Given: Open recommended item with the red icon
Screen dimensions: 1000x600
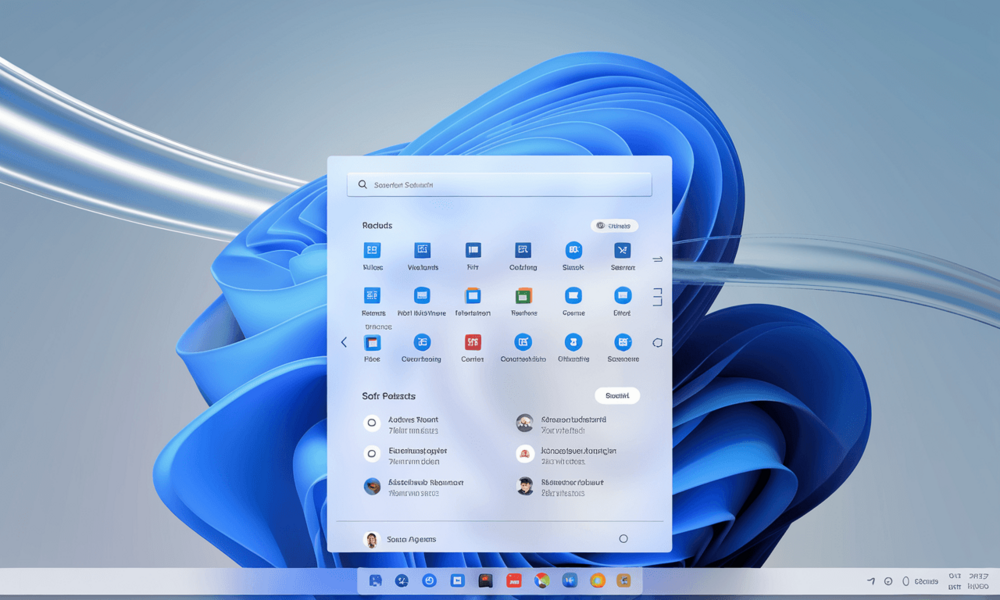Looking at the screenshot, I should click(566, 455).
